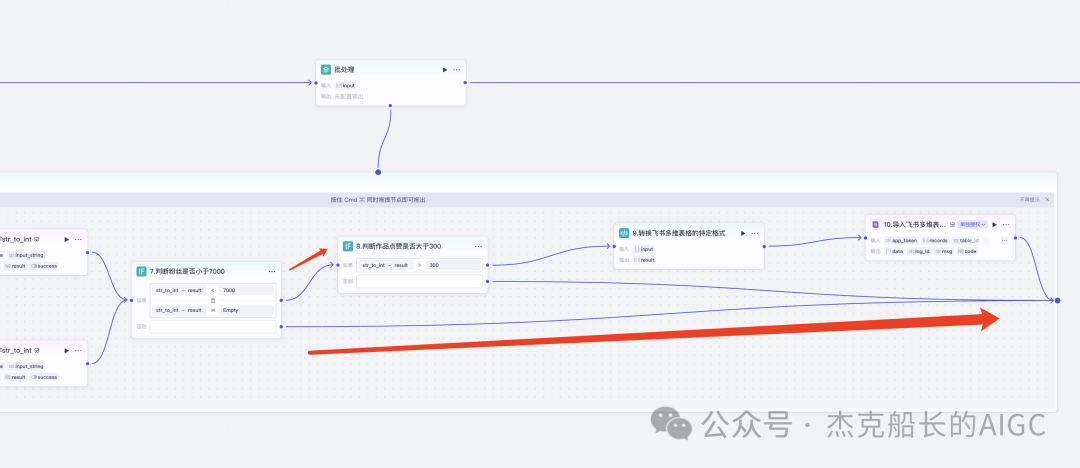The width and height of the screenshot is (1080, 468).
Task: Select the 批处理 node title
Action: pos(344,70)
